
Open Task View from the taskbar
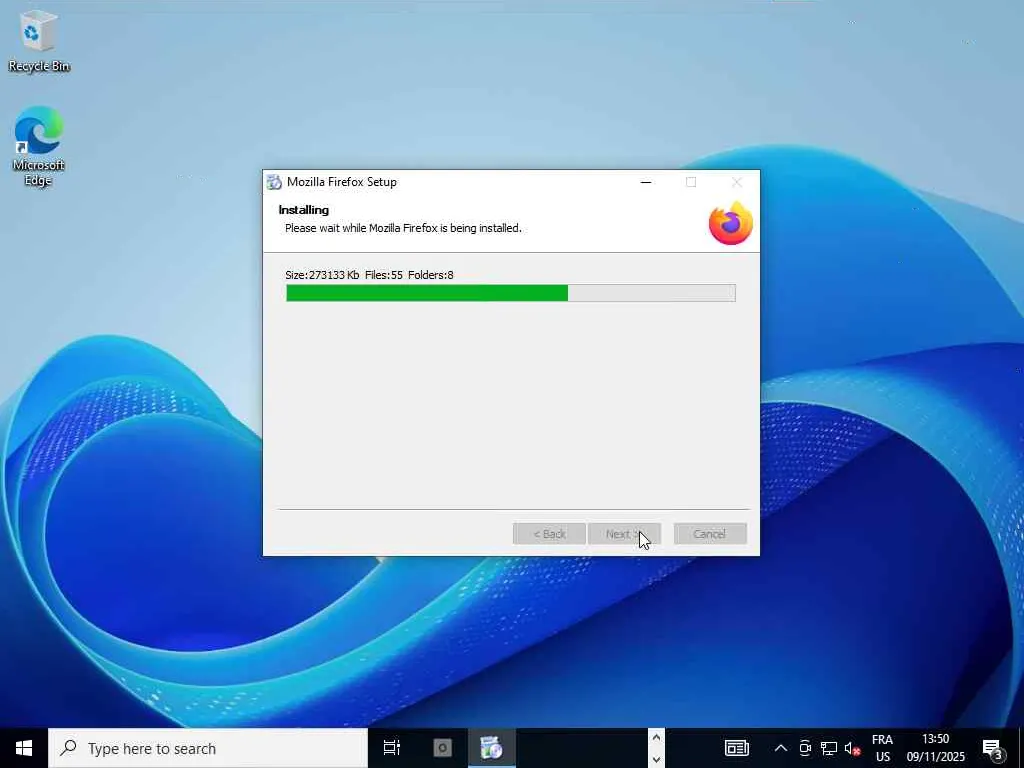click(392, 748)
